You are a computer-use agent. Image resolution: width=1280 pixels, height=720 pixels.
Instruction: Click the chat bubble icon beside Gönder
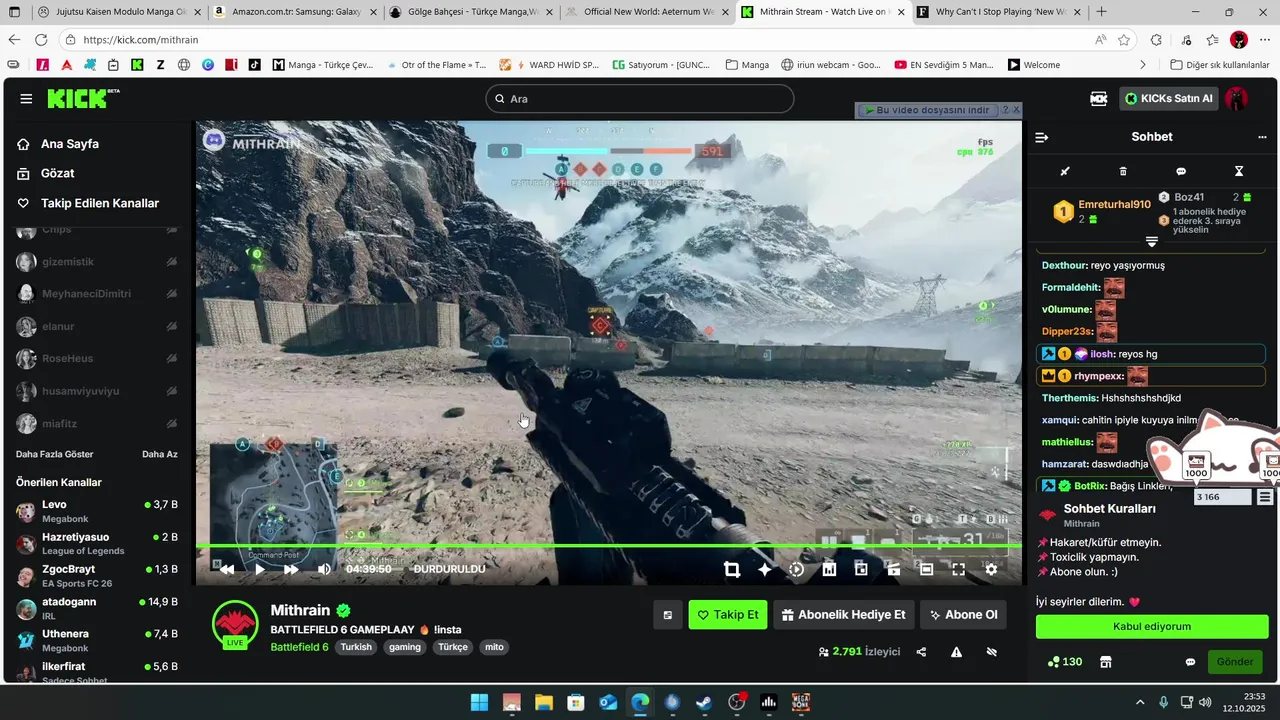point(1190,662)
